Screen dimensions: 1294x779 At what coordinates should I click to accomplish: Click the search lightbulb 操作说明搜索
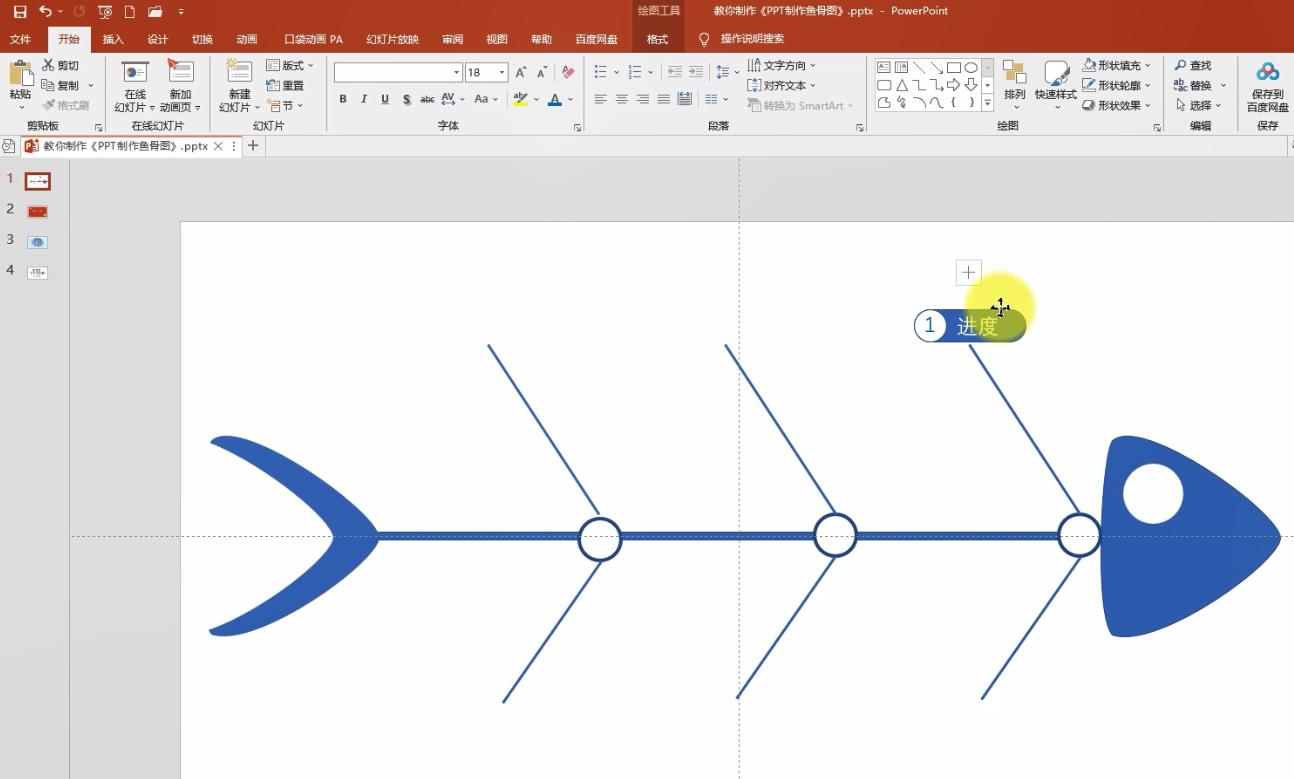click(740, 39)
